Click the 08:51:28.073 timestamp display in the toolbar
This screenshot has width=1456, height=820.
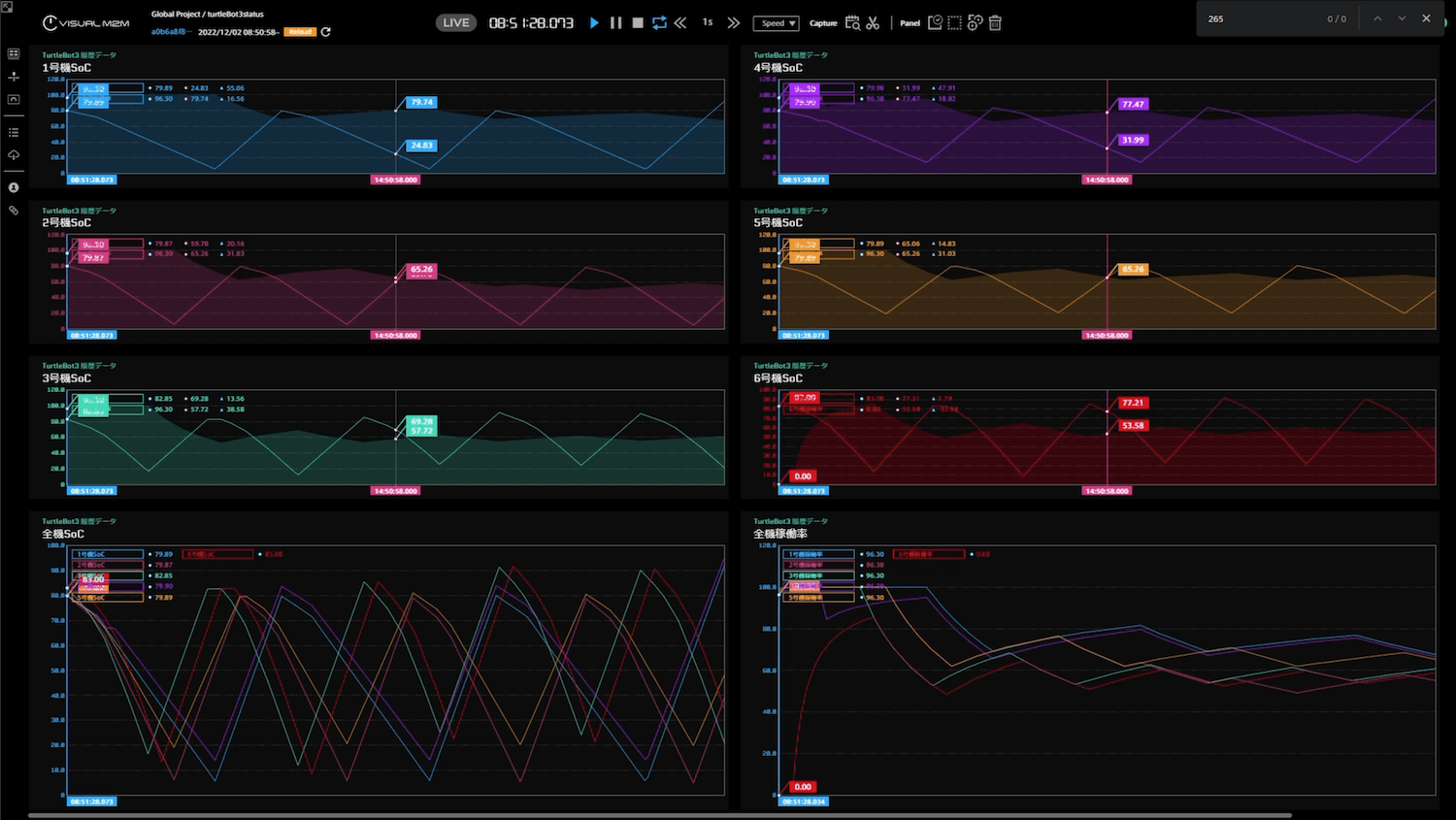point(531,22)
